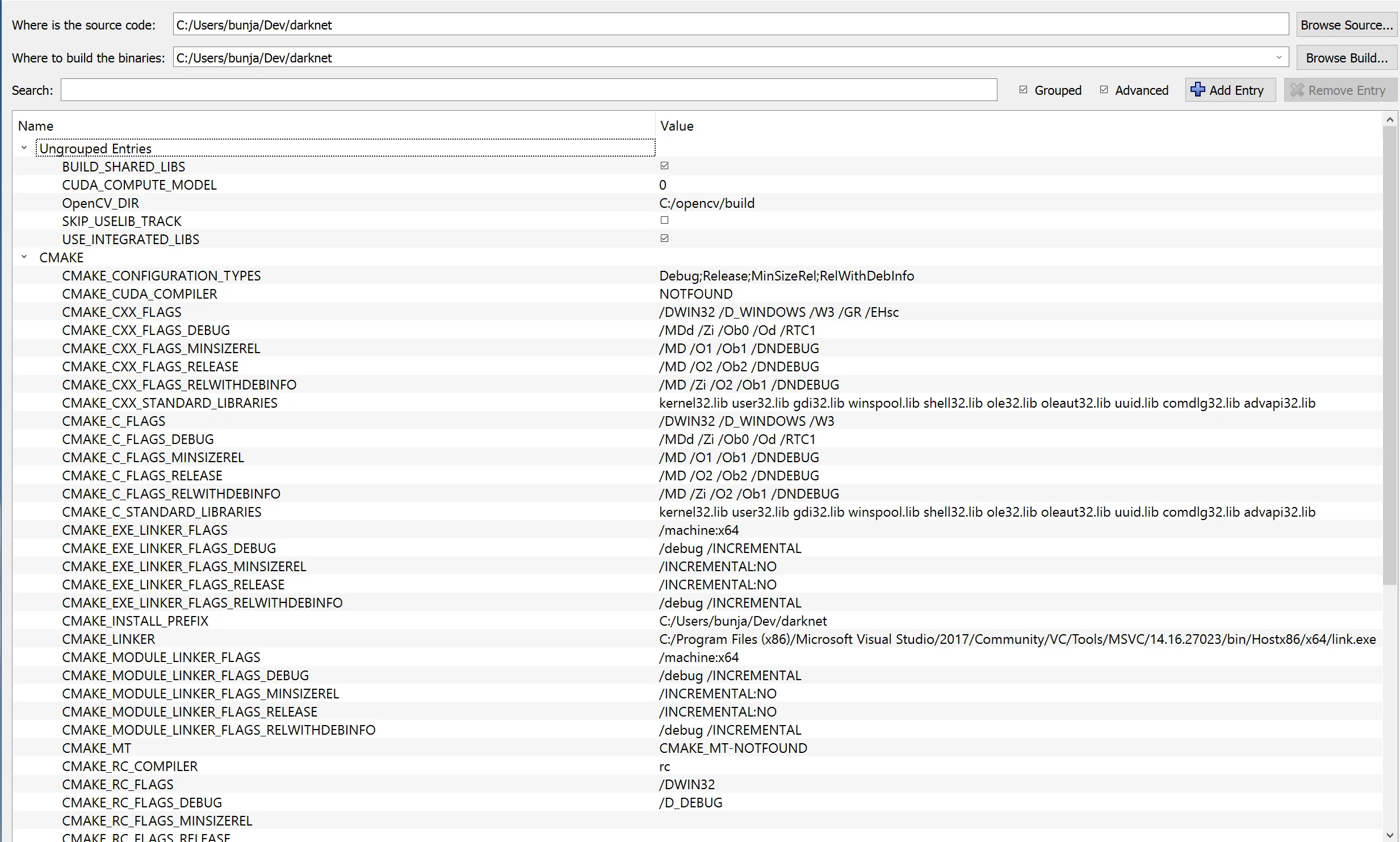This screenshot has height=842, width=1400.
Task: Uncheck USE_INTEGRATED_LIBS value checkbox
Action: (x=664, y=238)
